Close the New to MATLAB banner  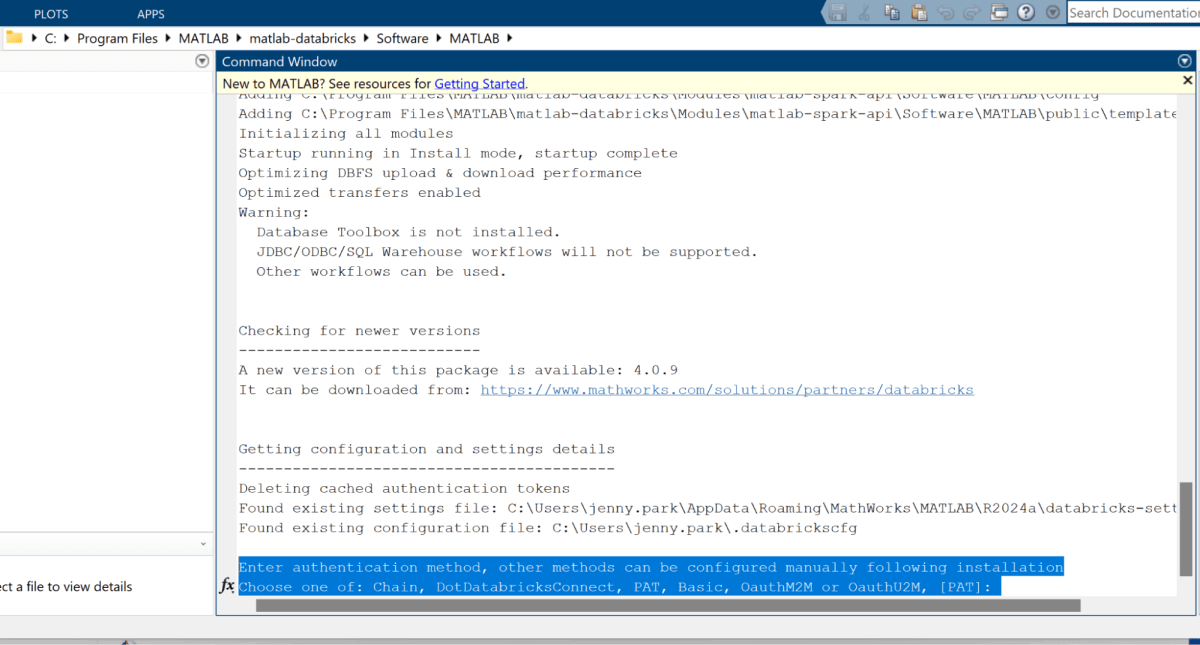(x=1187, y=80)
